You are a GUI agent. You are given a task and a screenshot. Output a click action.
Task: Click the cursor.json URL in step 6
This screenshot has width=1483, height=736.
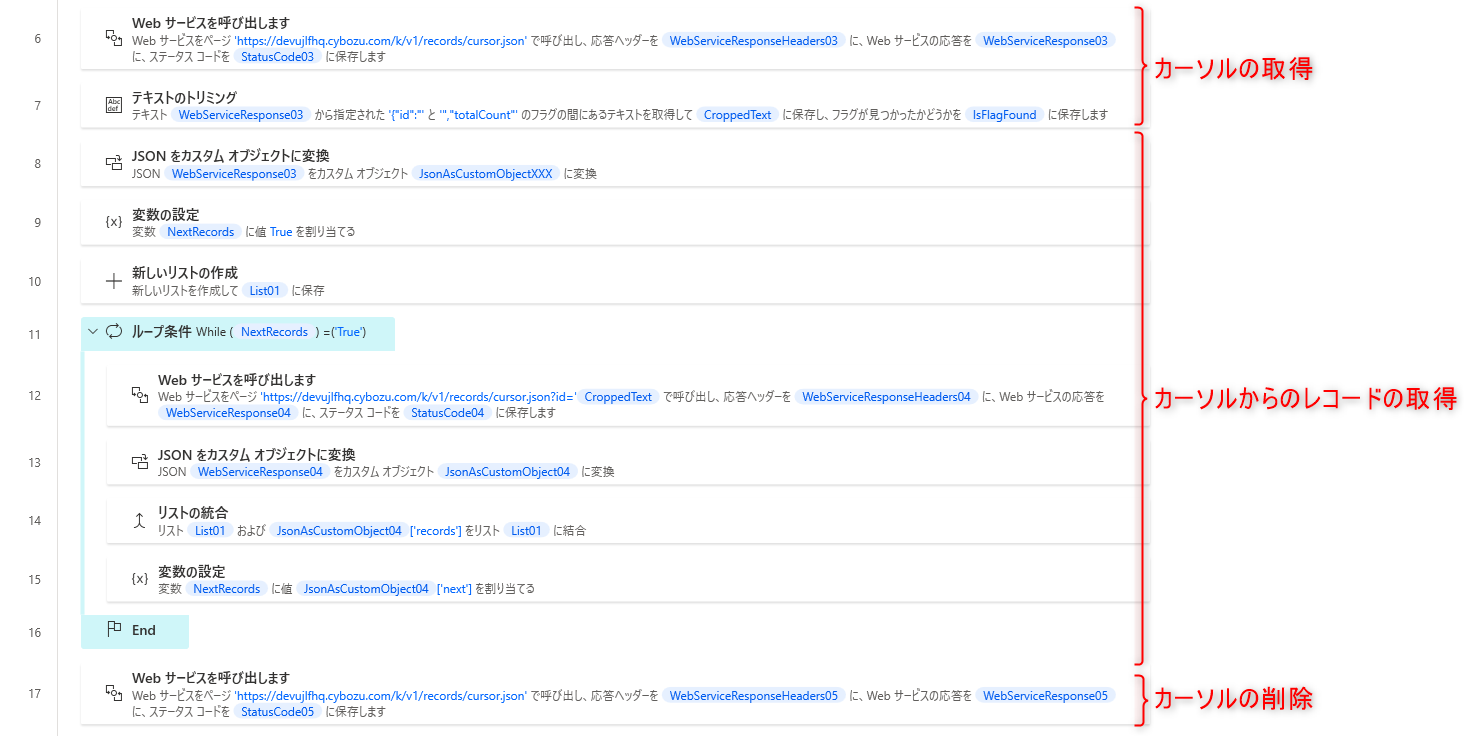click(x=381, y=41)
